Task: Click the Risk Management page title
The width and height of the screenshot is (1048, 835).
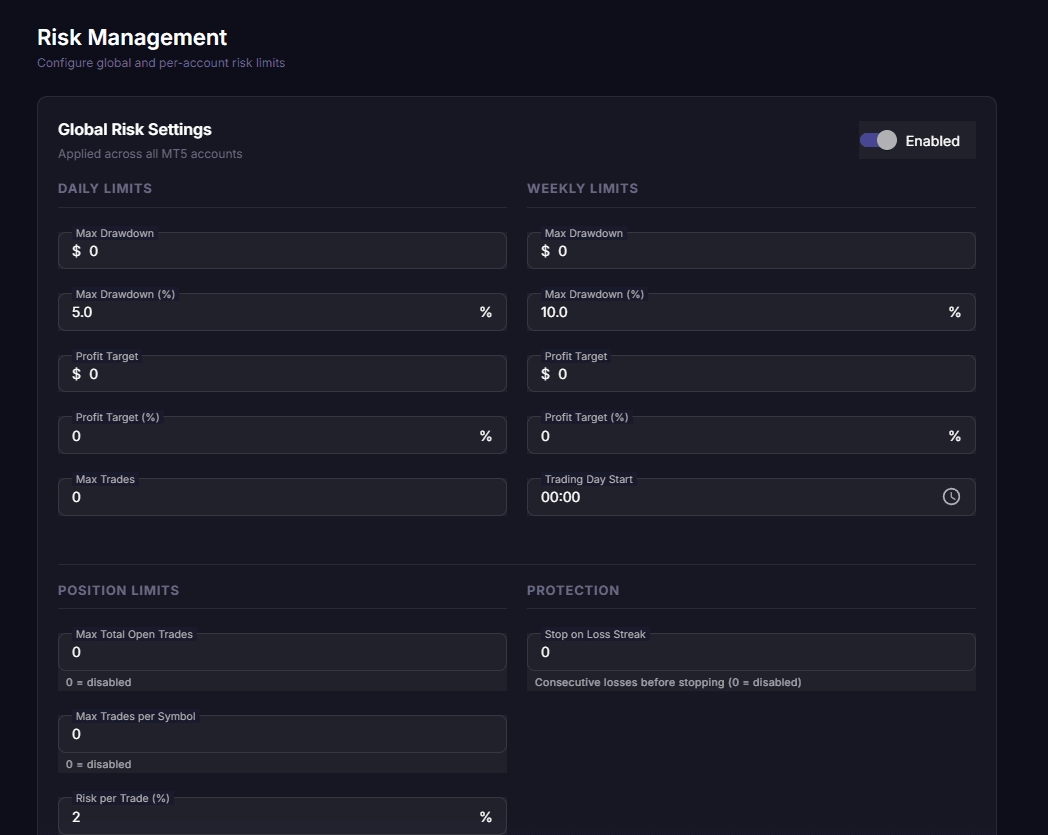Action: point(132,38)
